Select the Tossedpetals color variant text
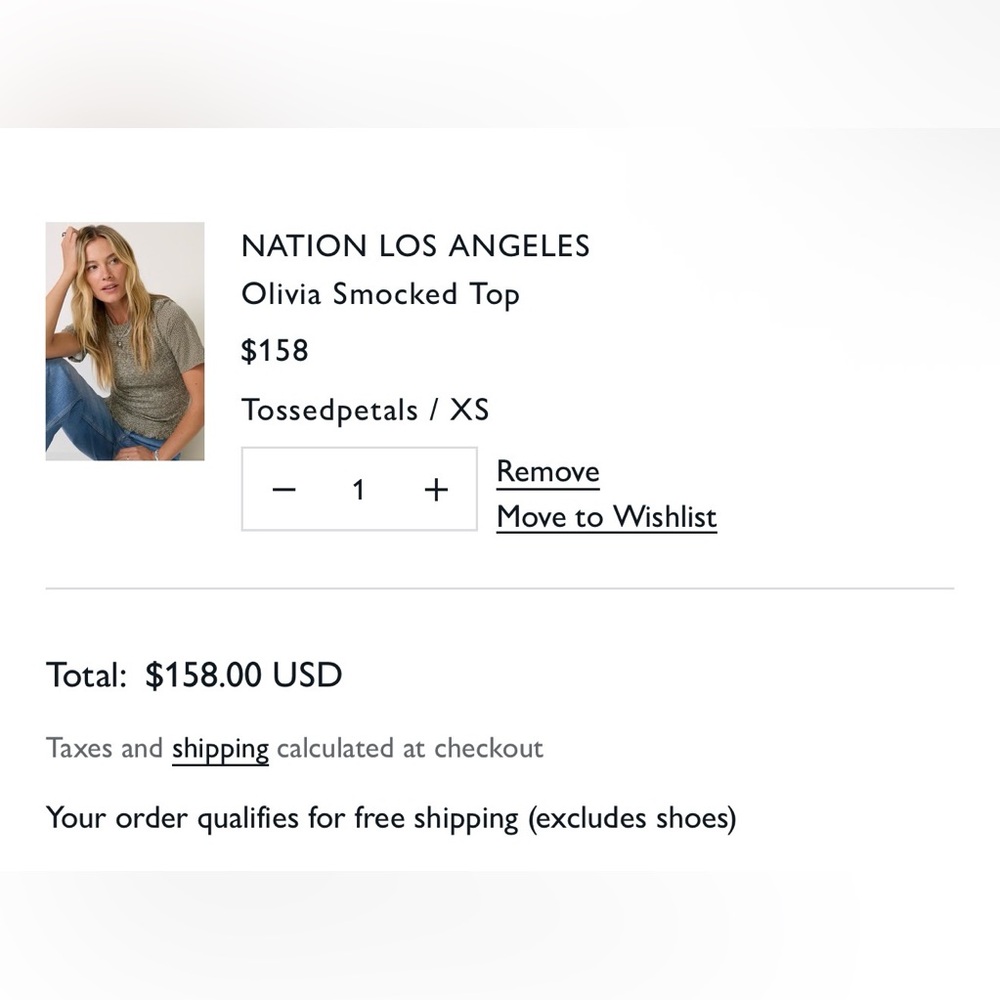This screenshot has width=1000, height=1000. 330,410
